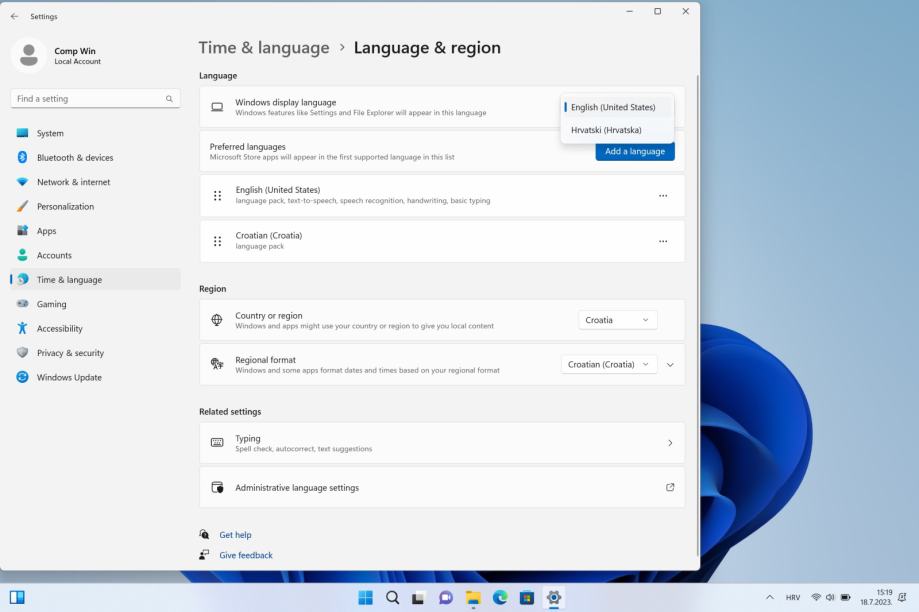Open the Country or region dropdown
The width and height of the screenshot is (919, 612).
[x=618, y=320]
